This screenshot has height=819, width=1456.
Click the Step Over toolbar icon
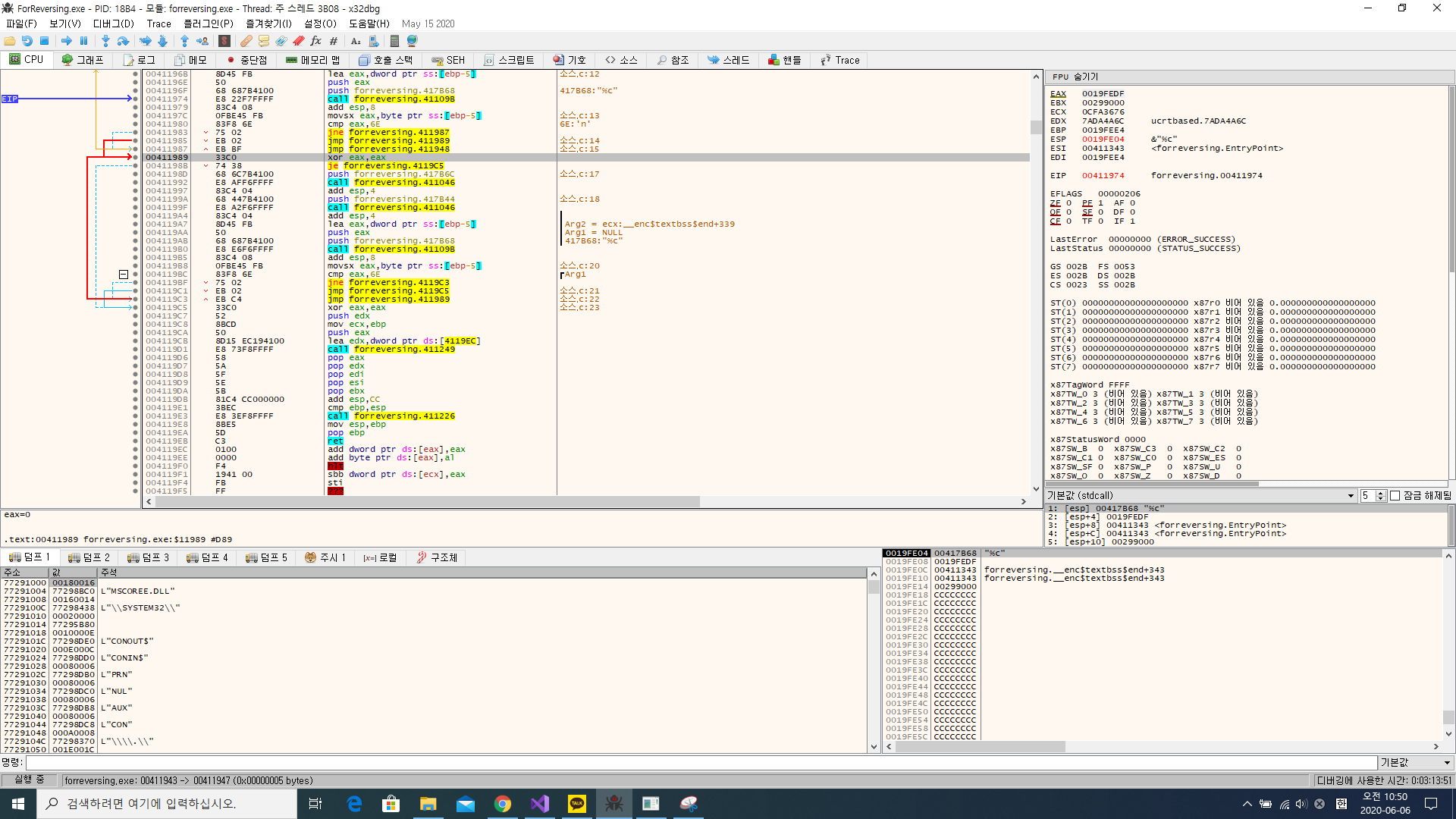coord(124,41)
